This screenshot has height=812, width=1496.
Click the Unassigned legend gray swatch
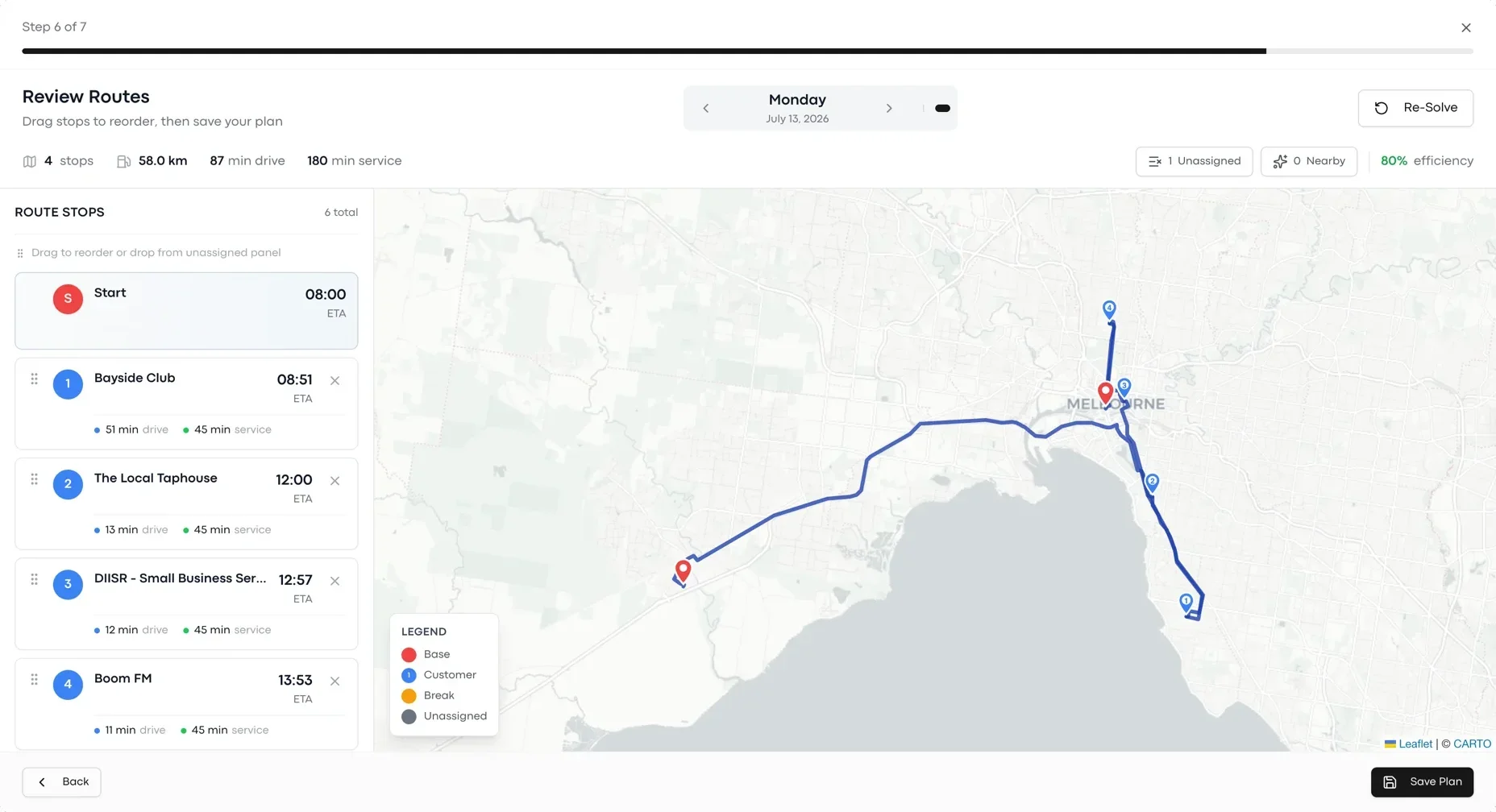pyautogui.click(x=409, y=716)
